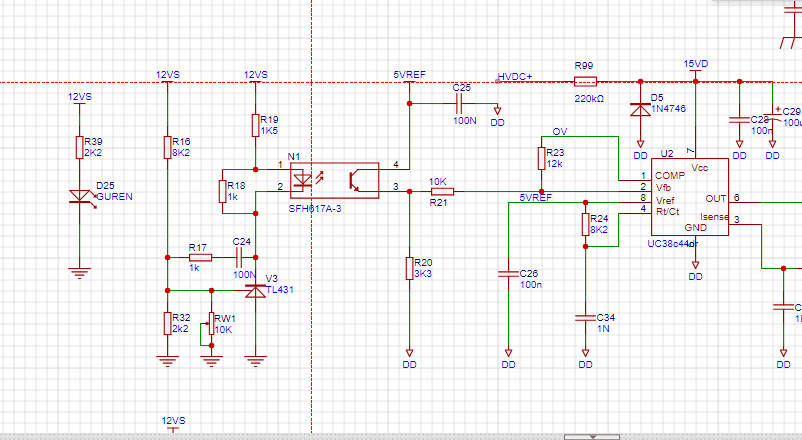Select the DD ground symbol below R20
The image size is (802, 440).
(x=409, y=353)
